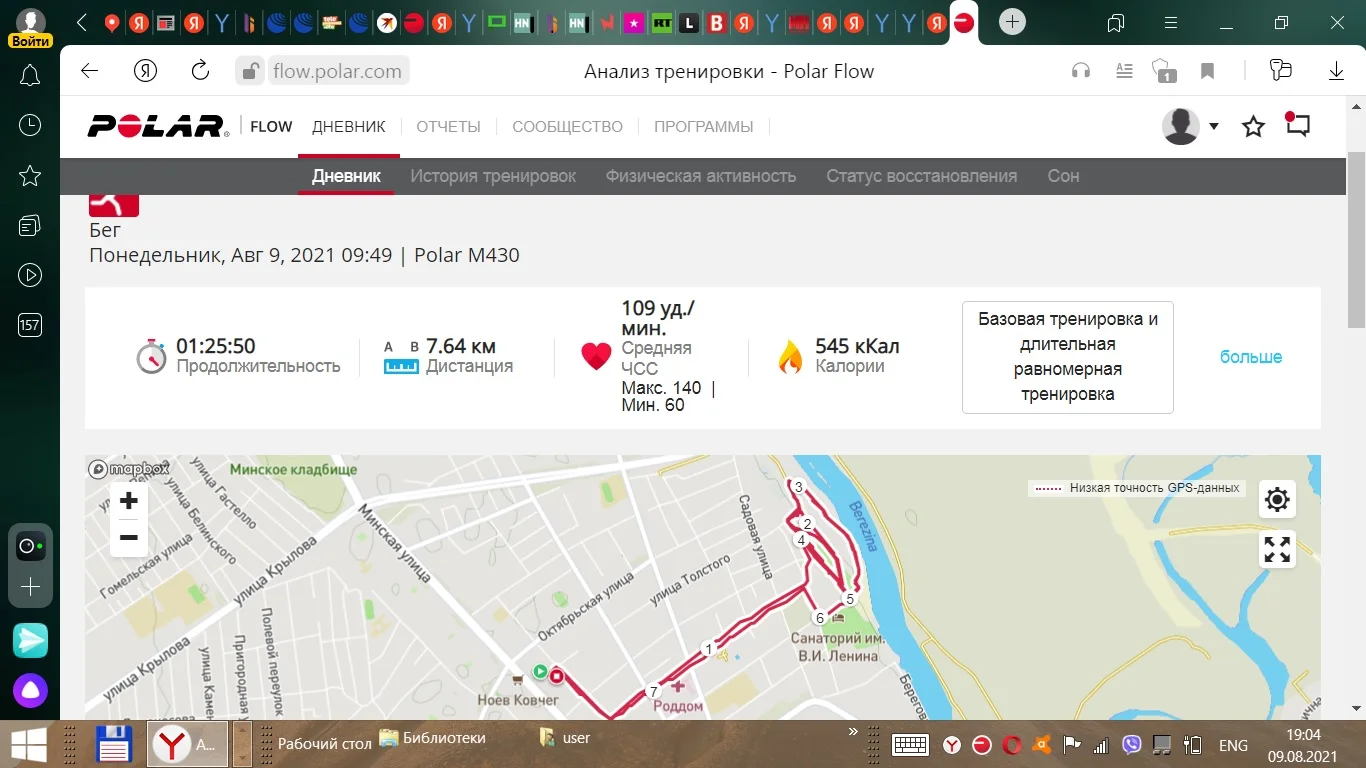Toggle read-aloud headphones icon
This screenshot has width=1366, height=768.
(x=1080, y=71)
